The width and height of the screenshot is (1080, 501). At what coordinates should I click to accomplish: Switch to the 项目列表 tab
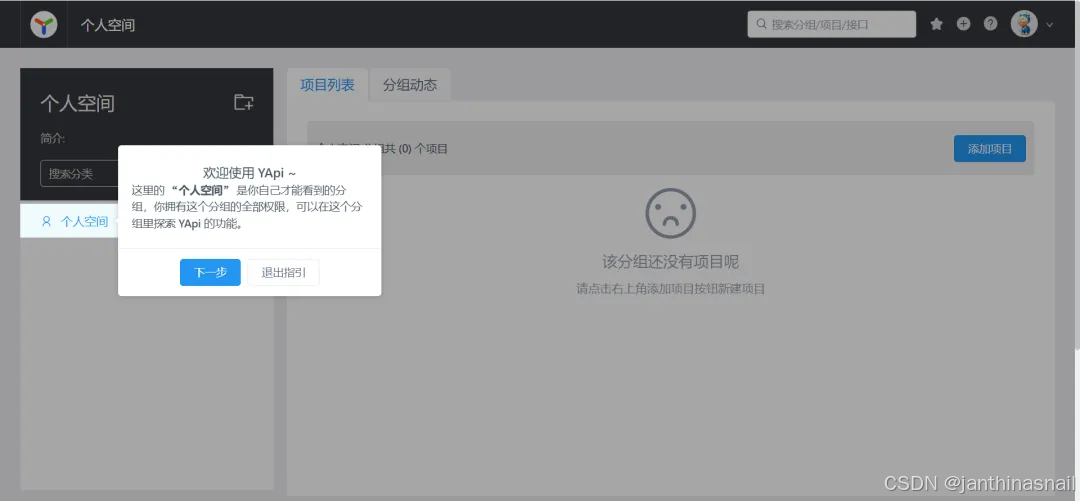[x=327, y=85]
